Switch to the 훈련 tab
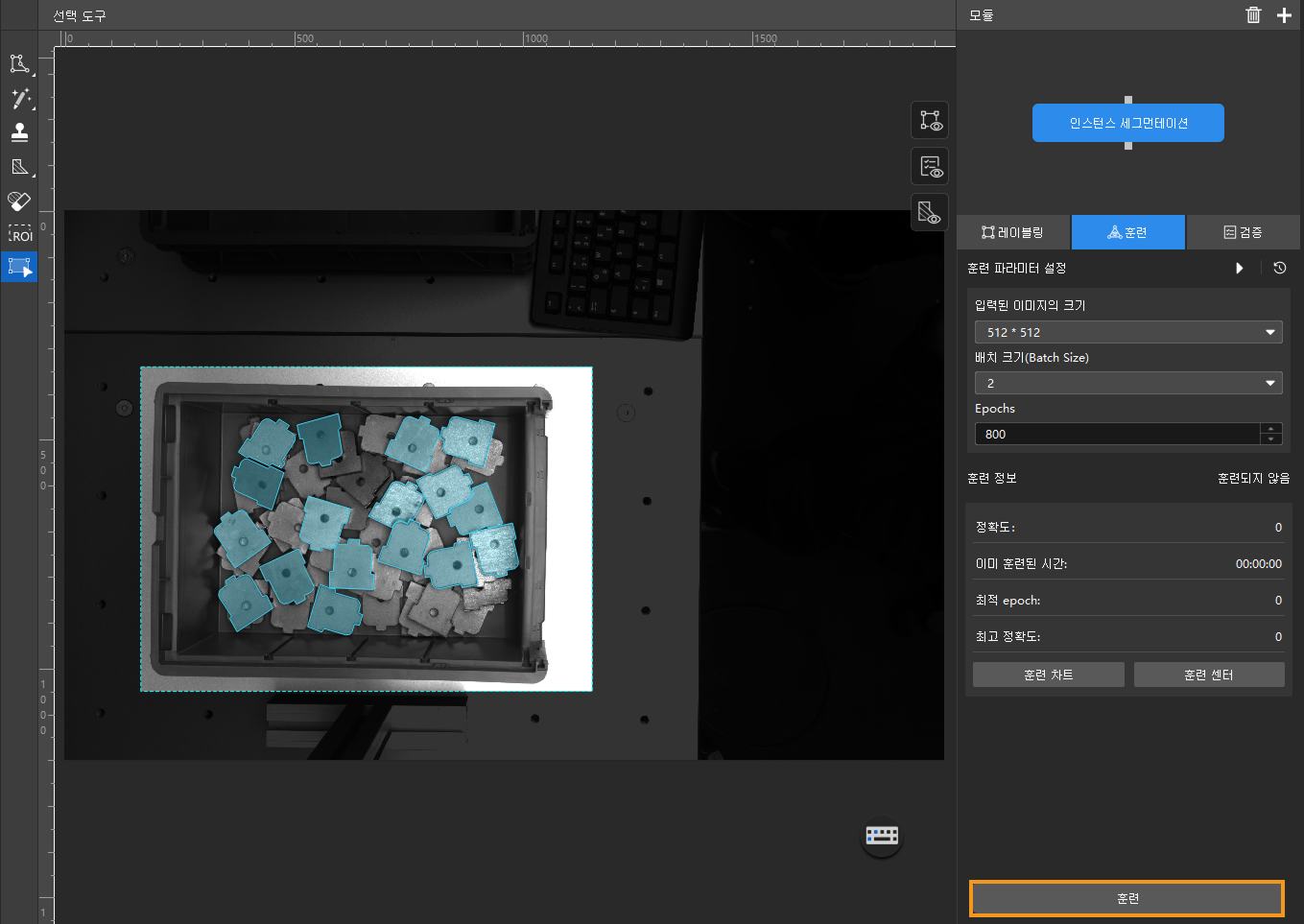 [1128, 232]
